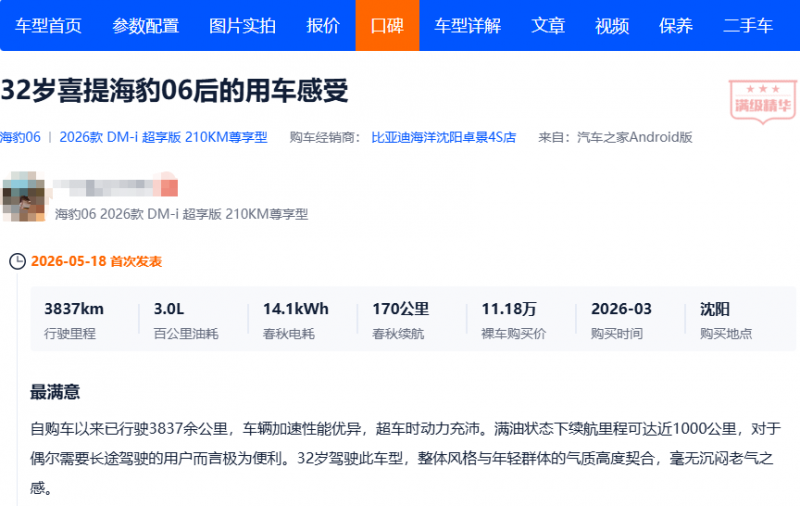Click the 海豹06 model link

click(20, 137)
